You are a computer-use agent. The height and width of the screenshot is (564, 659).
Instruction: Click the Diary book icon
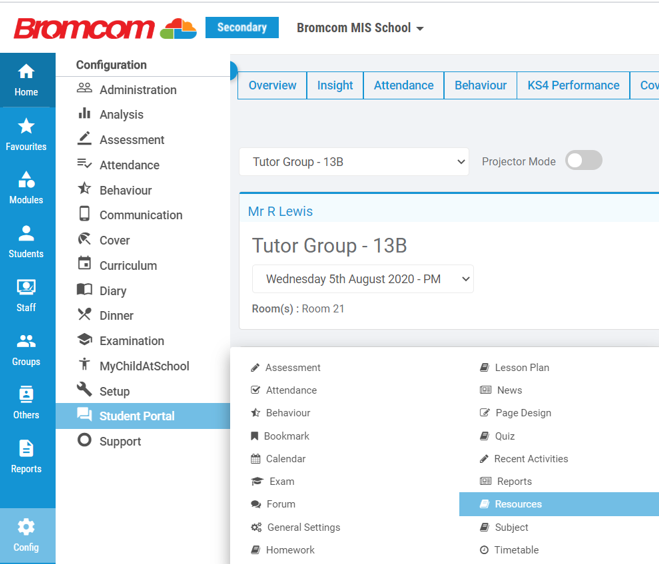click(84, 289)
